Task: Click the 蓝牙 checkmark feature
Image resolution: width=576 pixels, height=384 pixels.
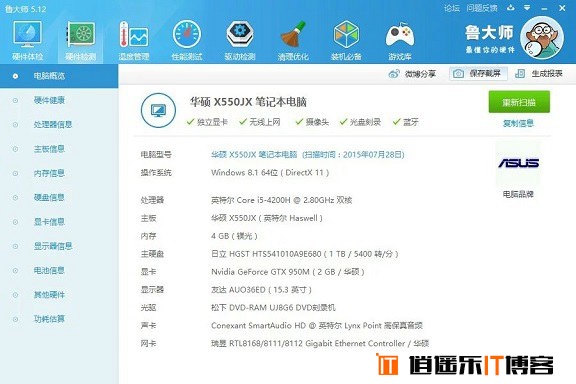Action: coord(405,122)
